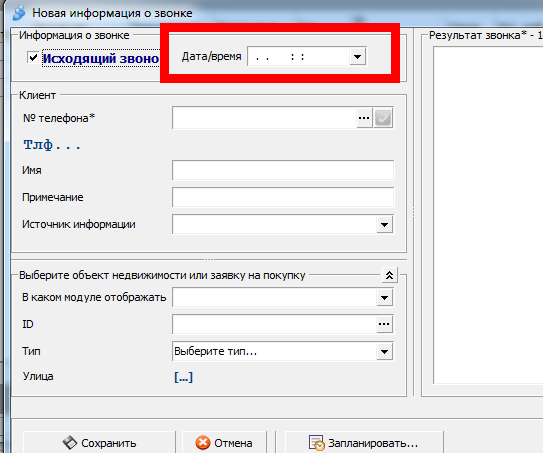Image resolution: width=543 pixels, height=453 pixels.
Task: Click inside the Результат звонка text area
Action: pos(488,215)
